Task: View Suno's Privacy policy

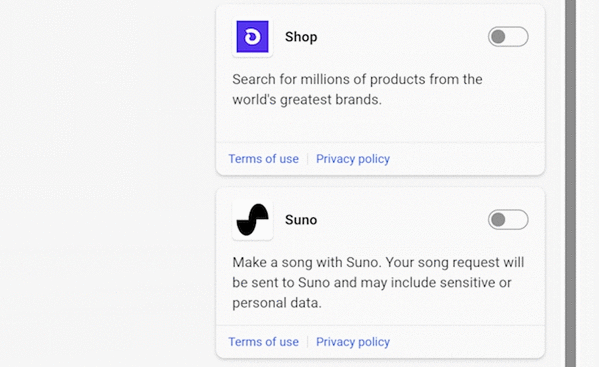Action: coord(353,341)
